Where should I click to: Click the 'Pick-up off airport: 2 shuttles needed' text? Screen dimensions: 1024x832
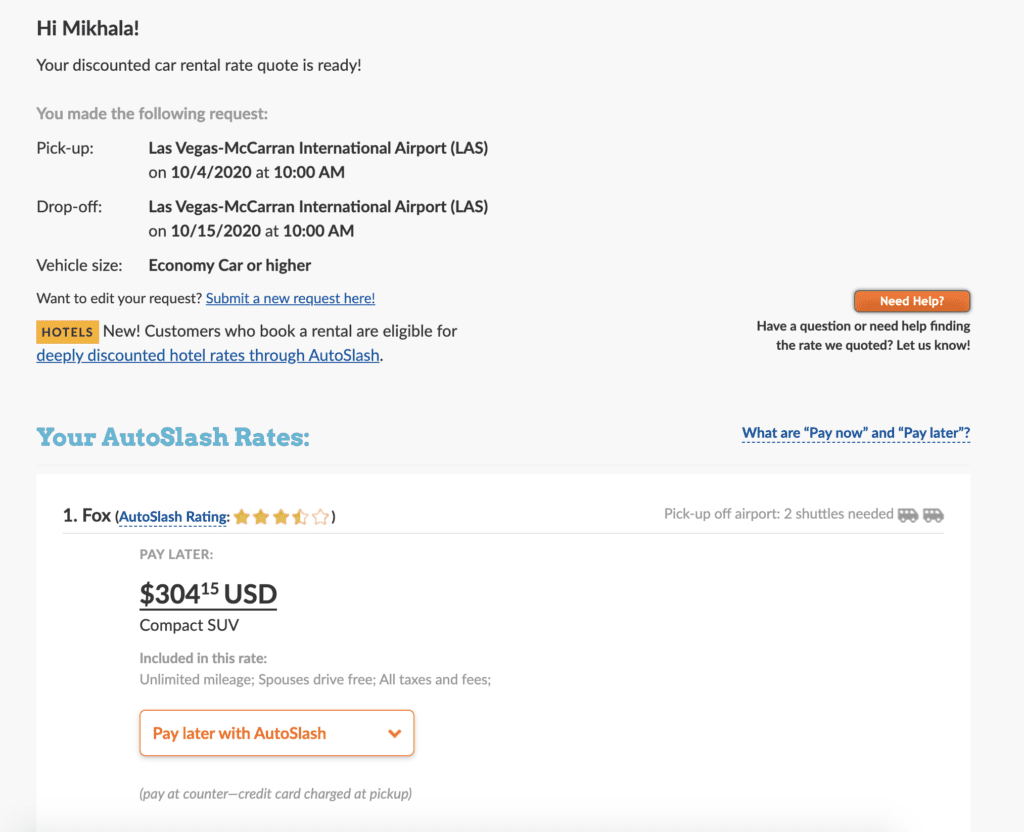(x=778, y=514)
